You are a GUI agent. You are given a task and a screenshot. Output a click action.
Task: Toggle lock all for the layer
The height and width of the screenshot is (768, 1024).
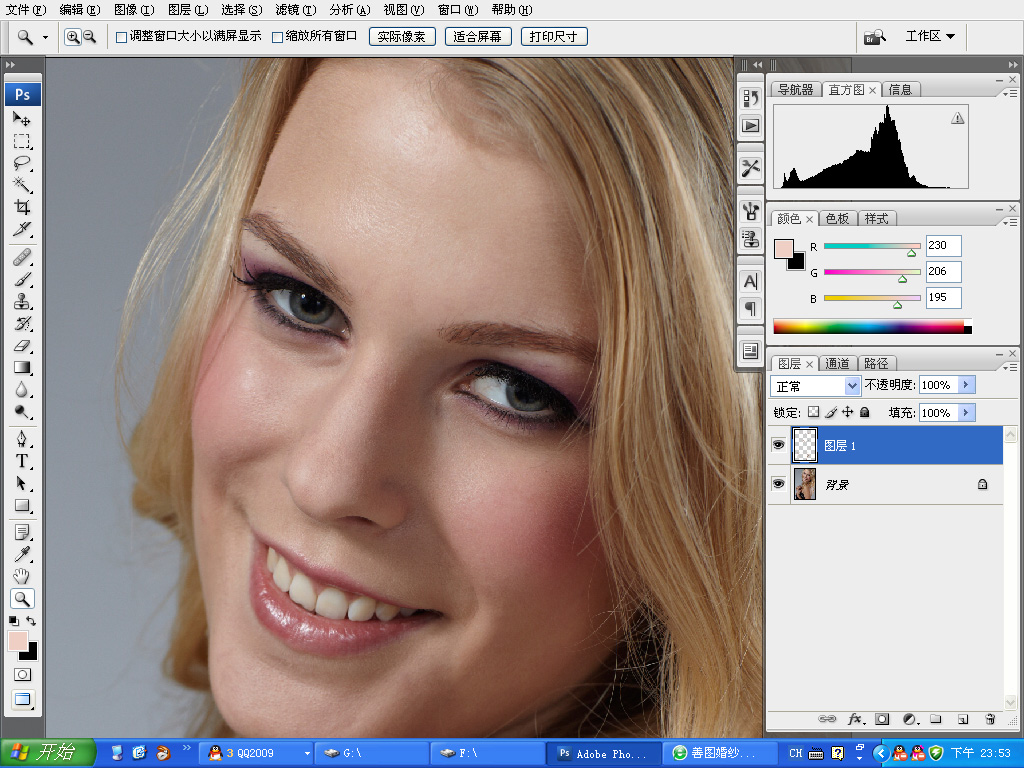pyautogui.click(x=865, y=412)
